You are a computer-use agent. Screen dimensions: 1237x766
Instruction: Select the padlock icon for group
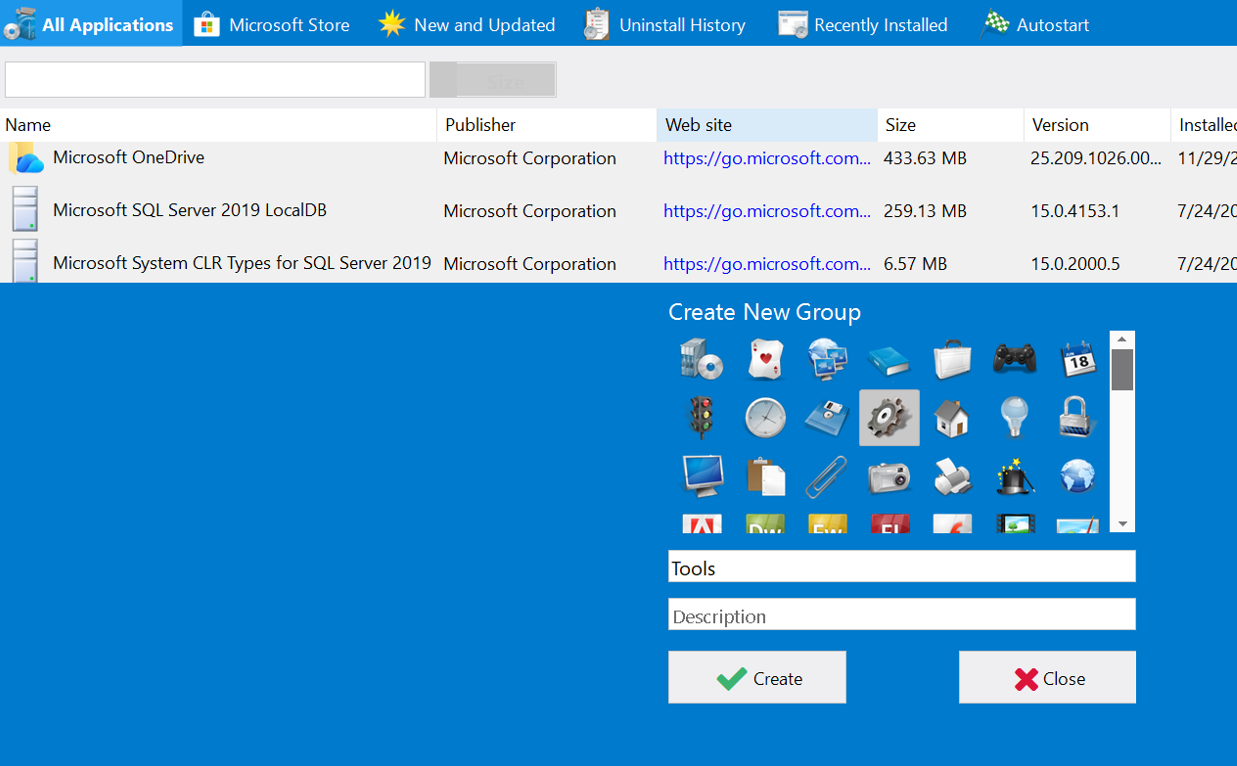click(x=1077, y=417)
